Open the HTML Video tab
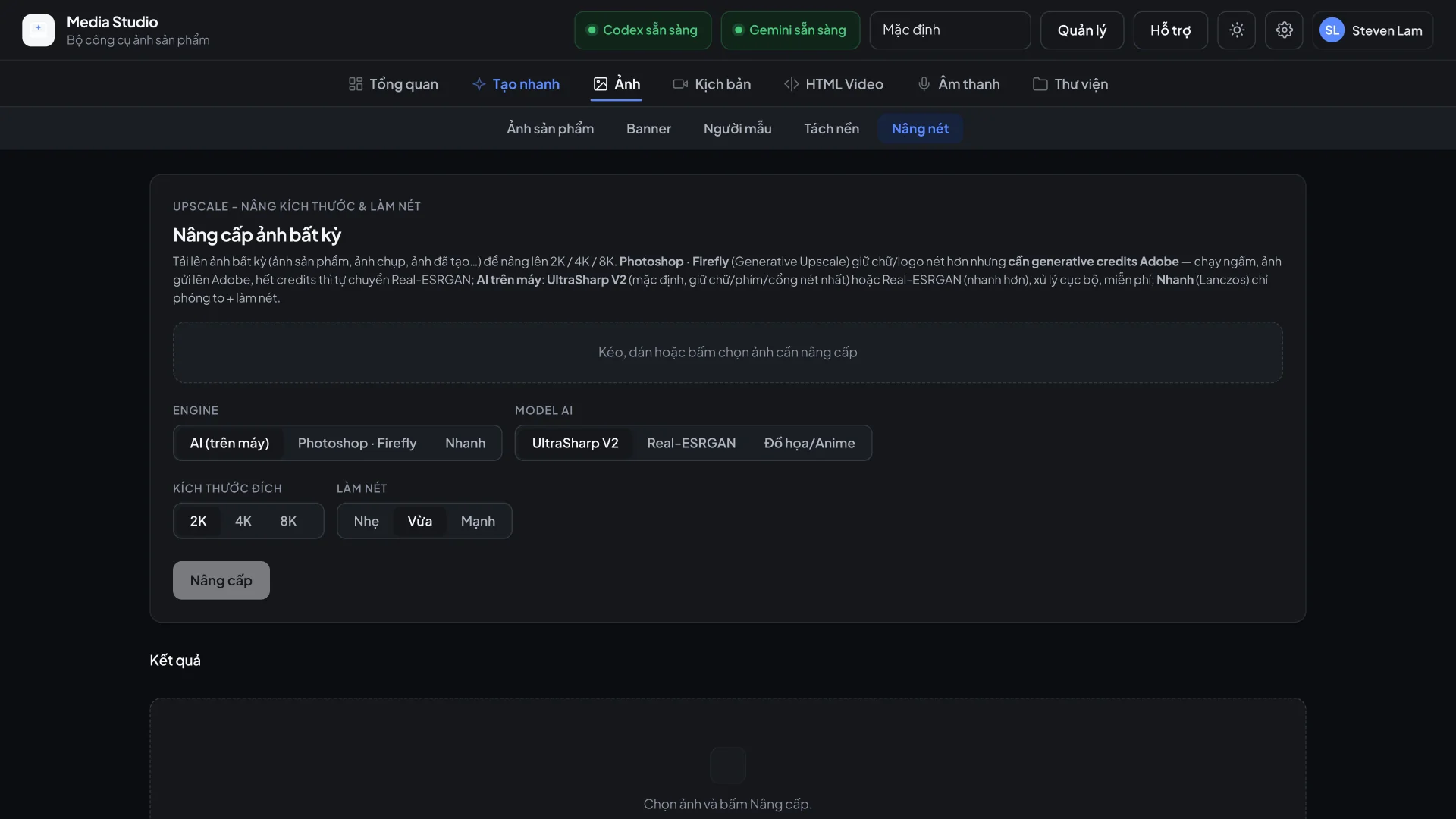 (833, 84)
